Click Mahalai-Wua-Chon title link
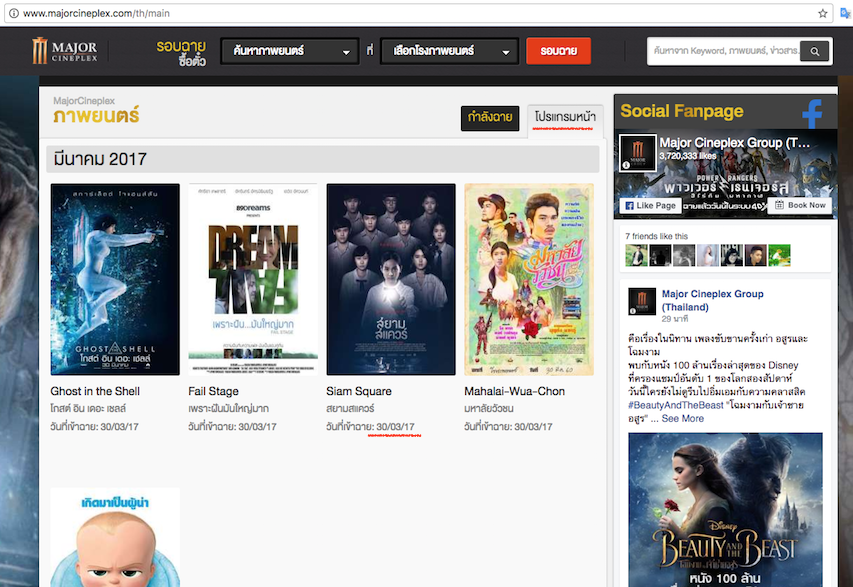 [515, 391]
